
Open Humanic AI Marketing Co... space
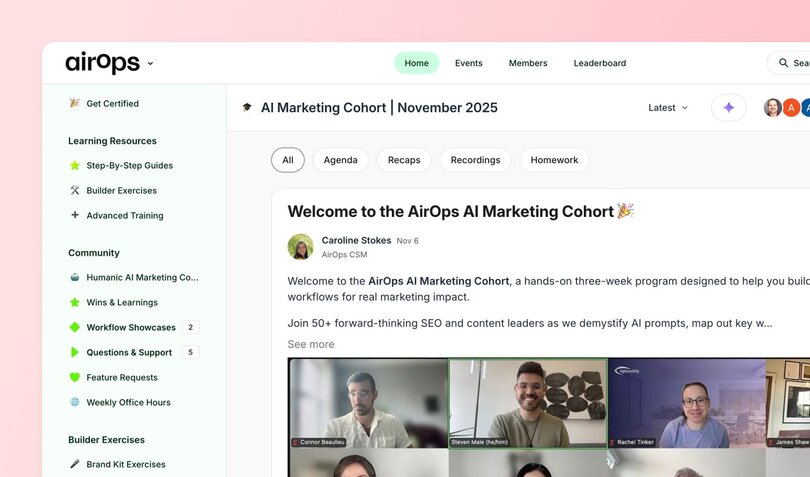click(142, 278)
